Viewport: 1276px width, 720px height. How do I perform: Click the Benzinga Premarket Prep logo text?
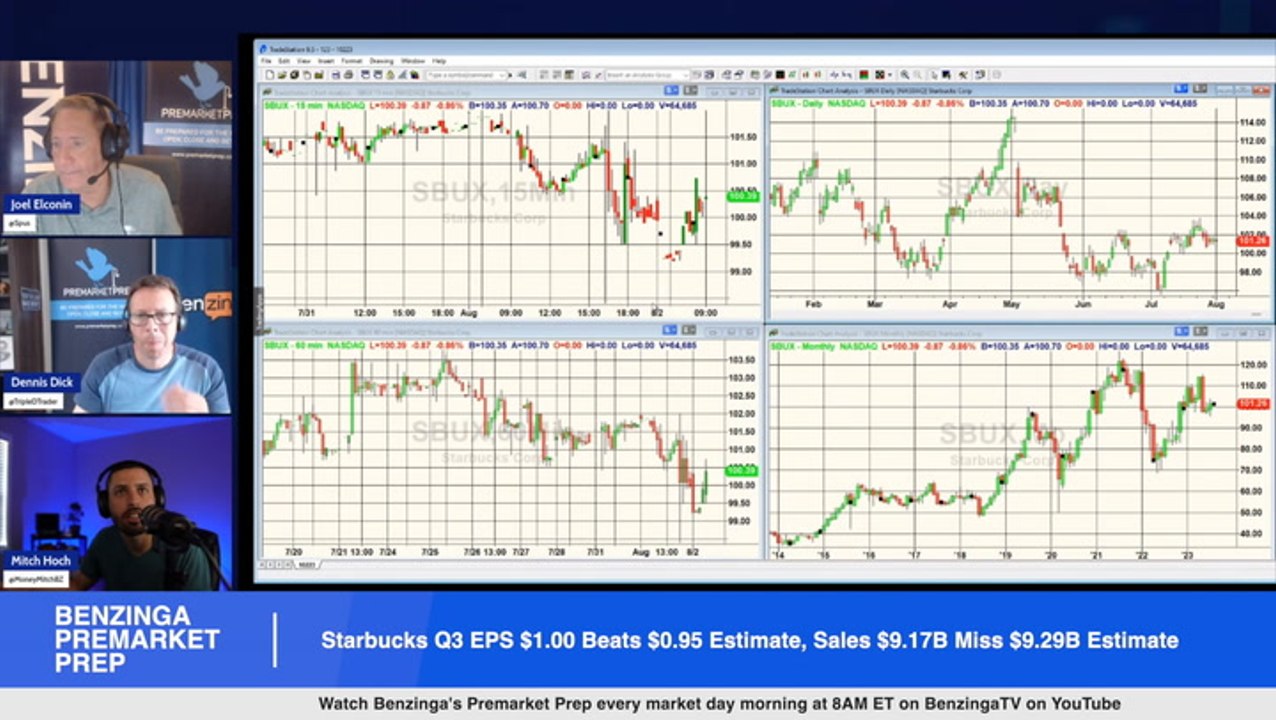[x=137, y=639]
